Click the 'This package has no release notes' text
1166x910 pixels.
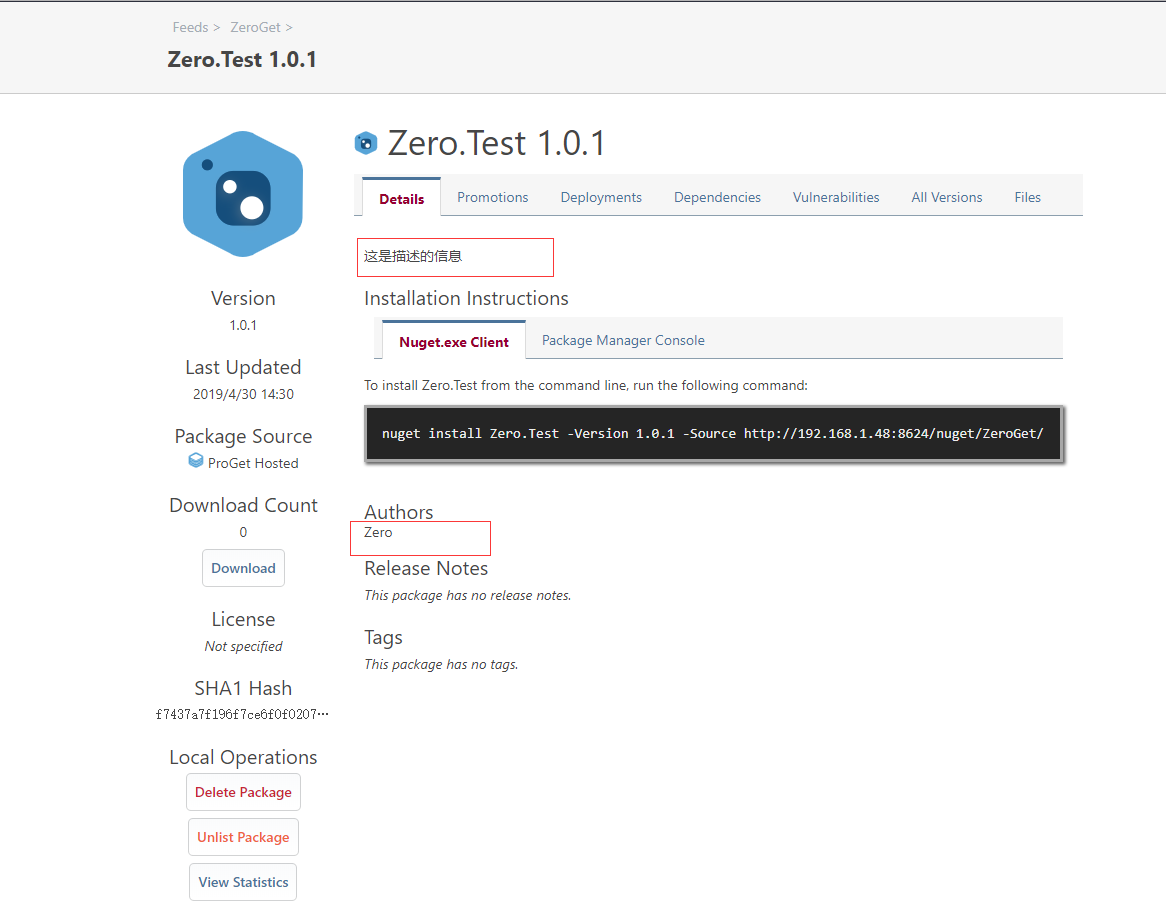pyautogui.click(x=468, y=596)
